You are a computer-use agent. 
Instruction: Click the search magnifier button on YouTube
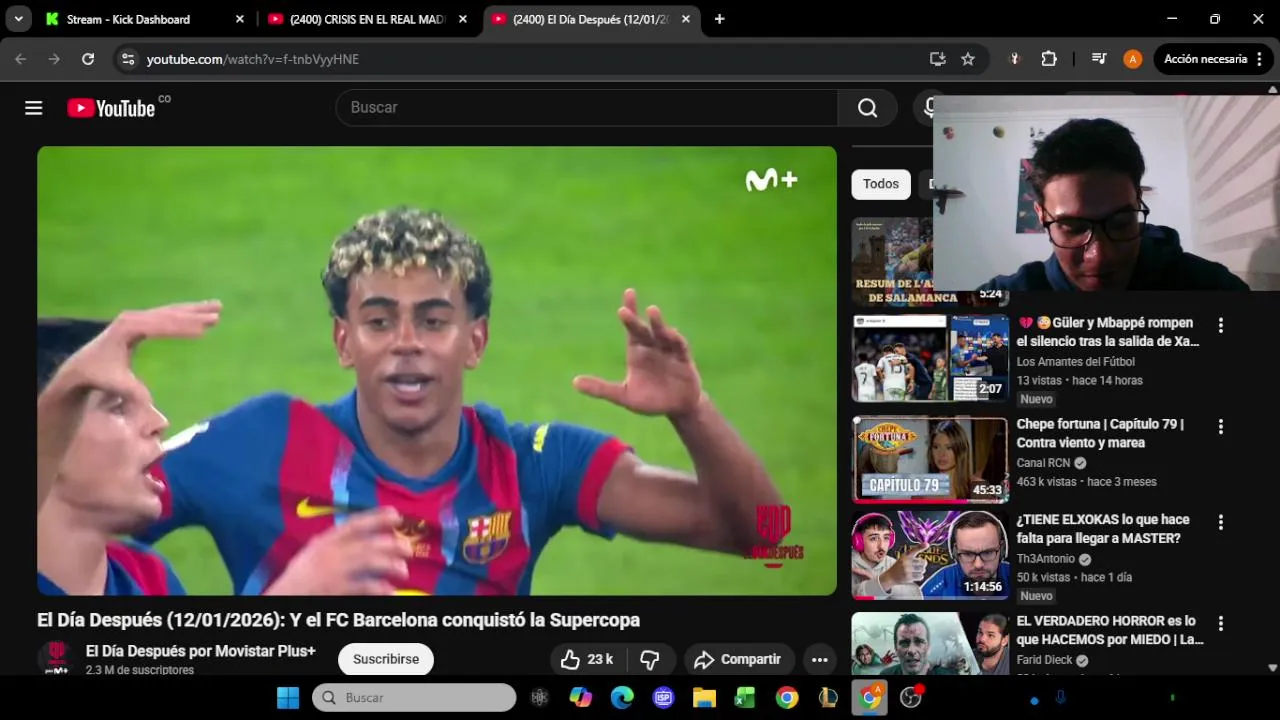(x=867, y=108)
